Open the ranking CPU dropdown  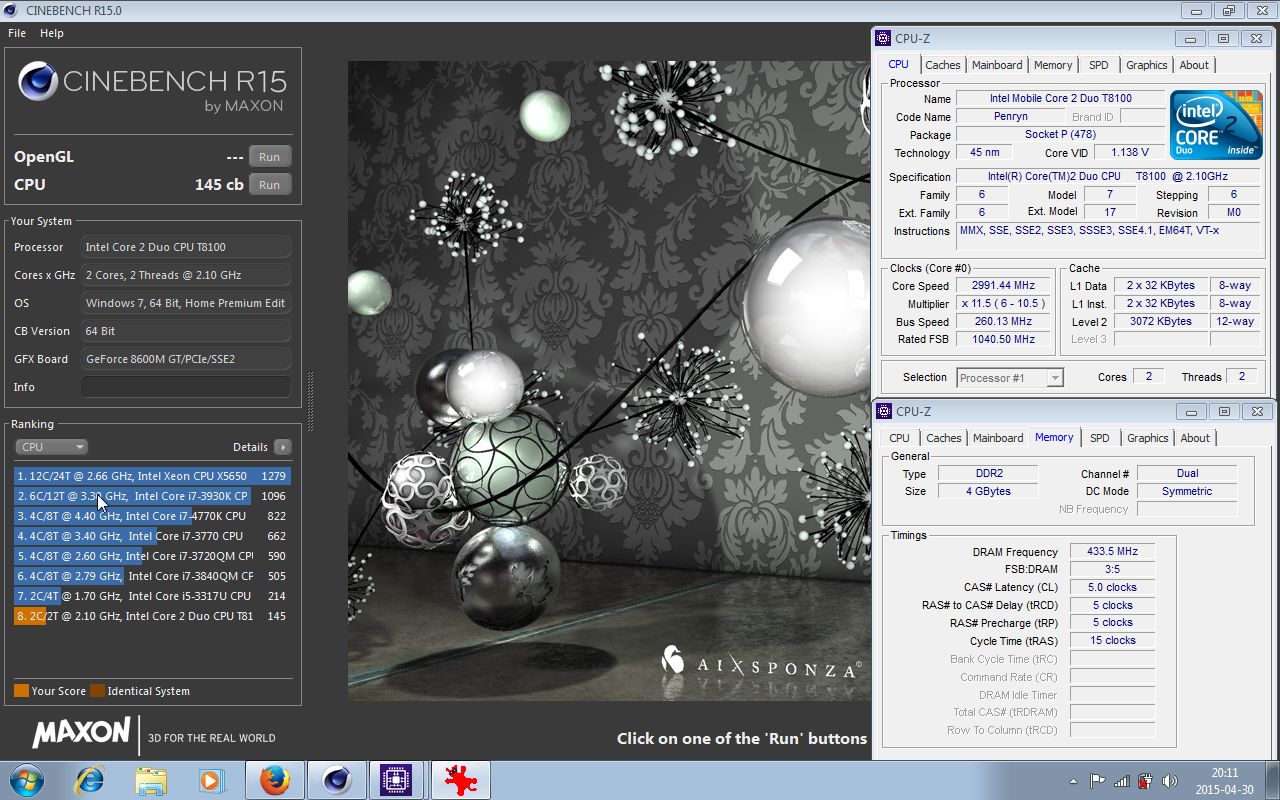51,447
